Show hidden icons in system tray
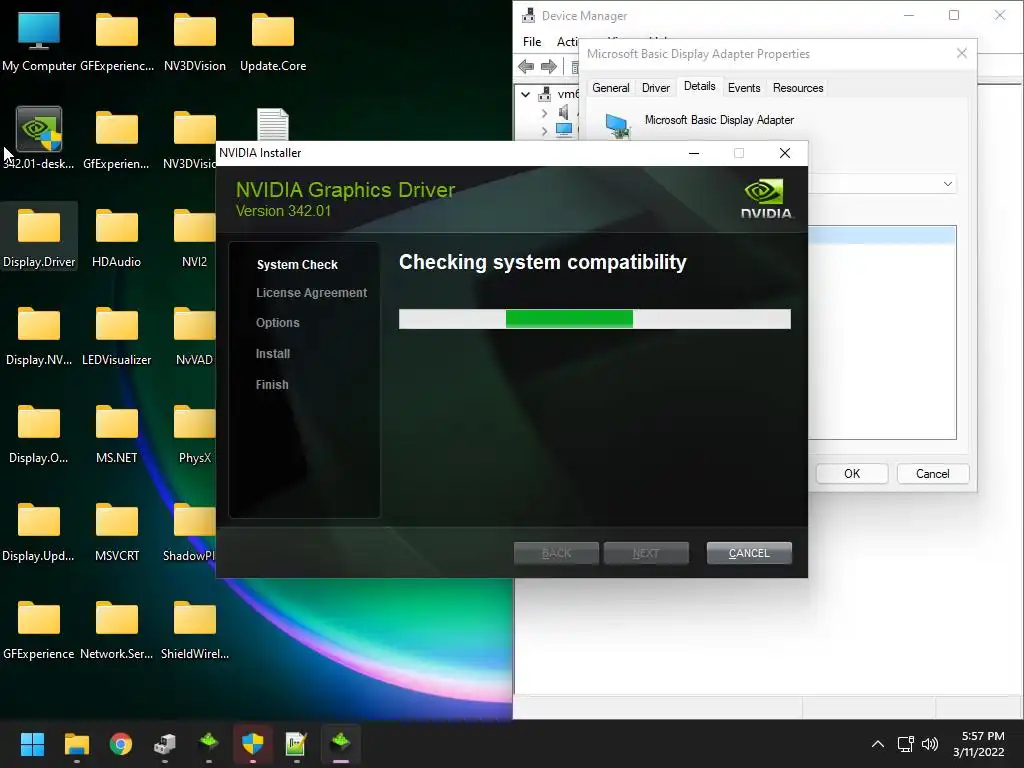Image resolution: width=1024 pixels, height=768 pixels. coord(878,744)
